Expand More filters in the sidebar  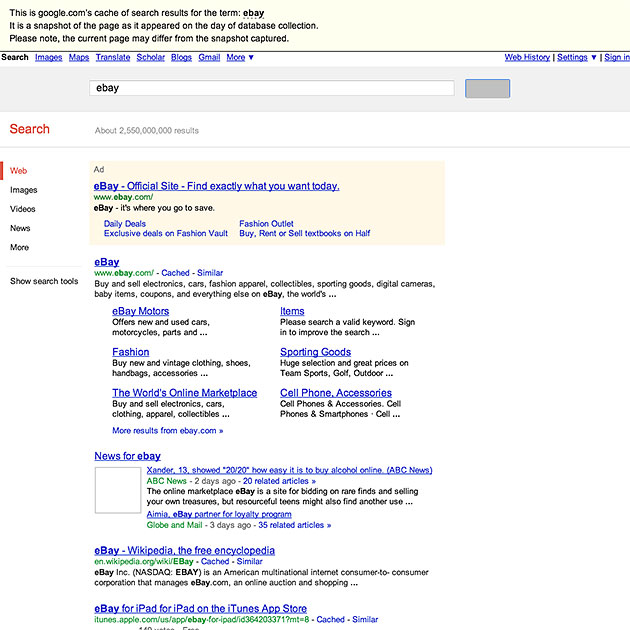(x=19, y=247)
